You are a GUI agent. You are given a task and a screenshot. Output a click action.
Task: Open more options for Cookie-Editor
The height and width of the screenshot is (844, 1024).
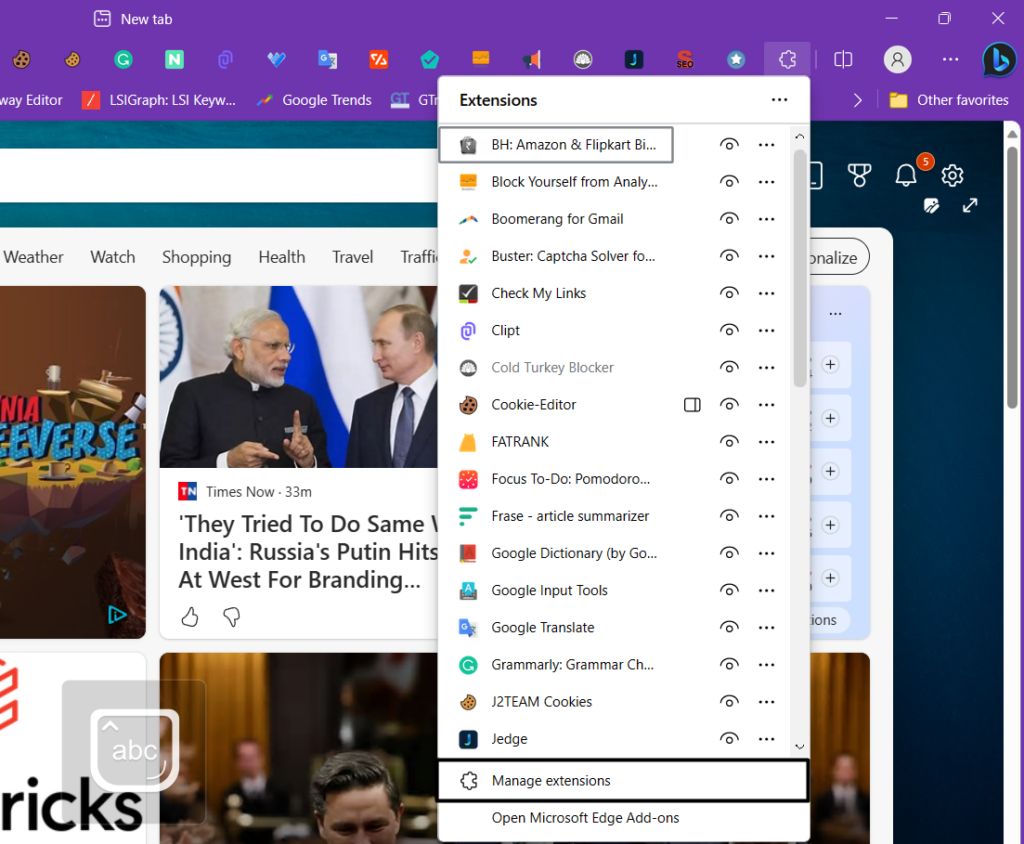point(766,405)
